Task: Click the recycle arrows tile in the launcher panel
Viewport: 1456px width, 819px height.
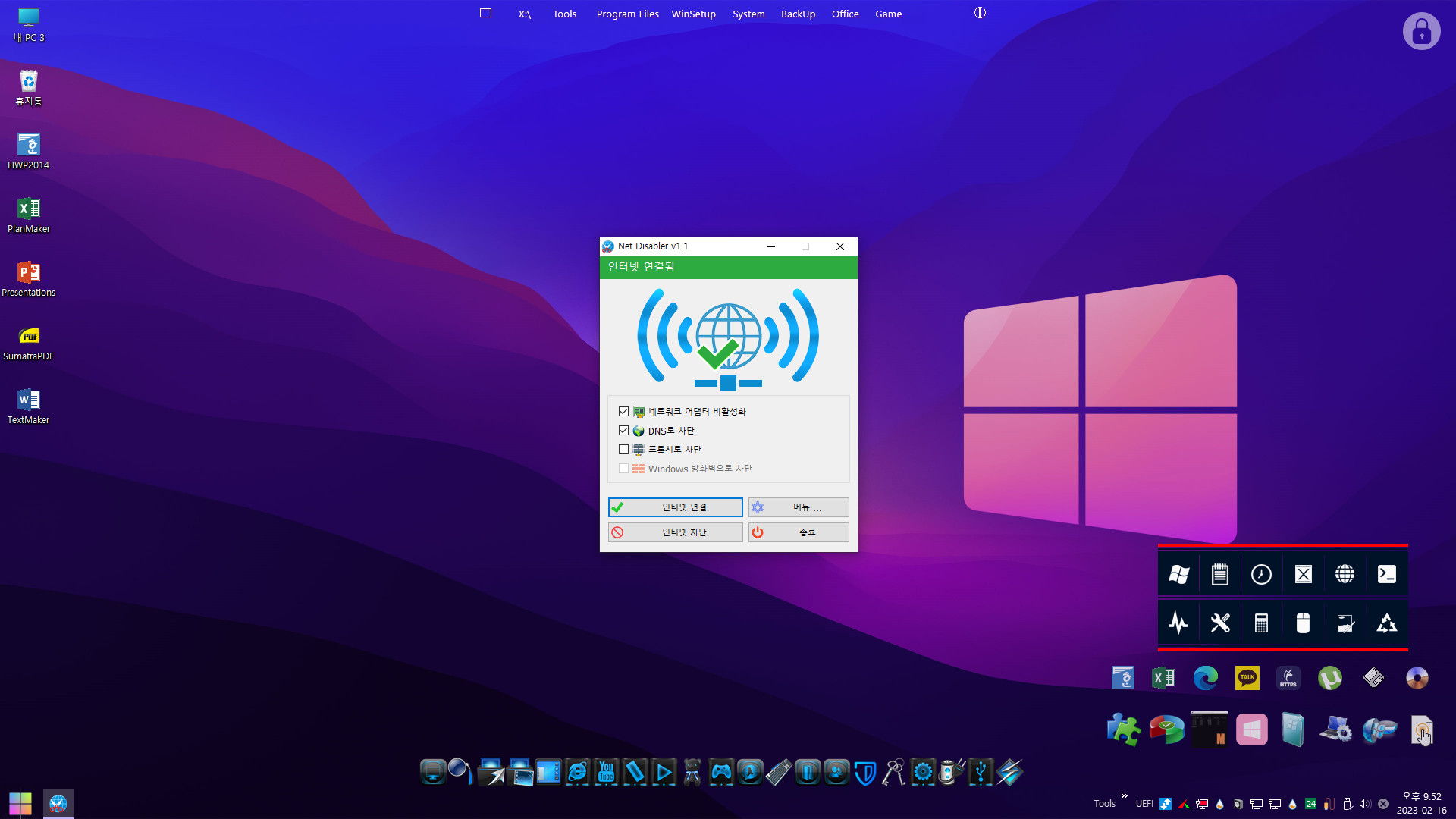Action: [1386, 623]
